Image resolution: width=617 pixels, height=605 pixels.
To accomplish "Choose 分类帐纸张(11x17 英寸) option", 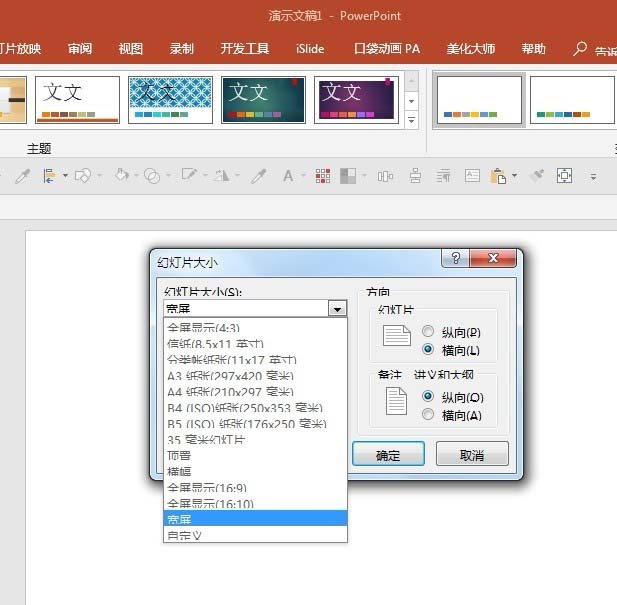I will point(255,360).
